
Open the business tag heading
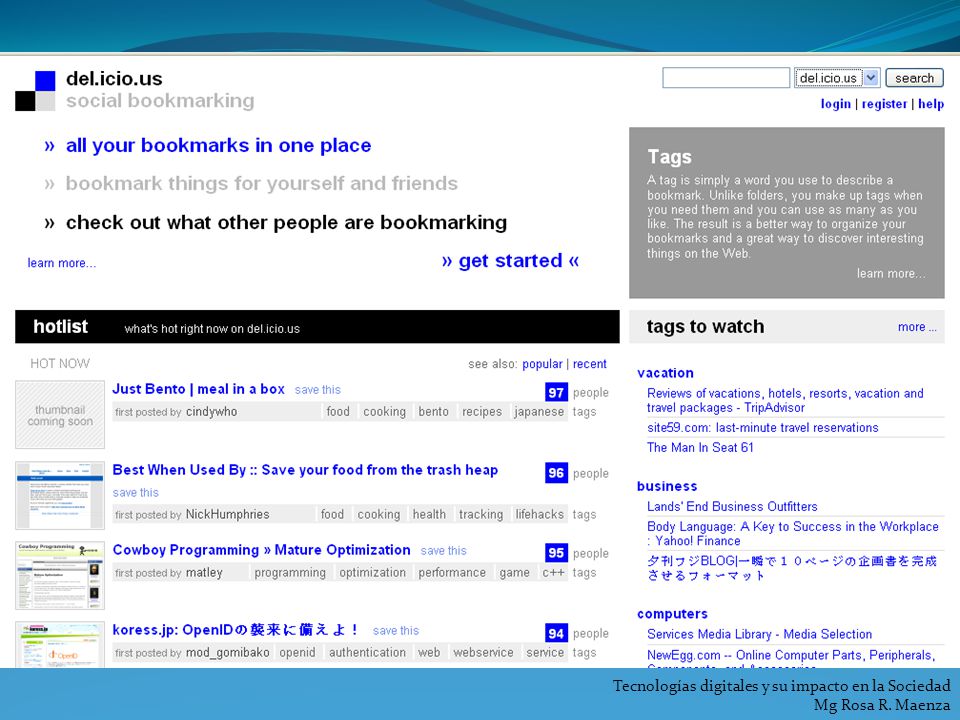(x=667, y=486)
